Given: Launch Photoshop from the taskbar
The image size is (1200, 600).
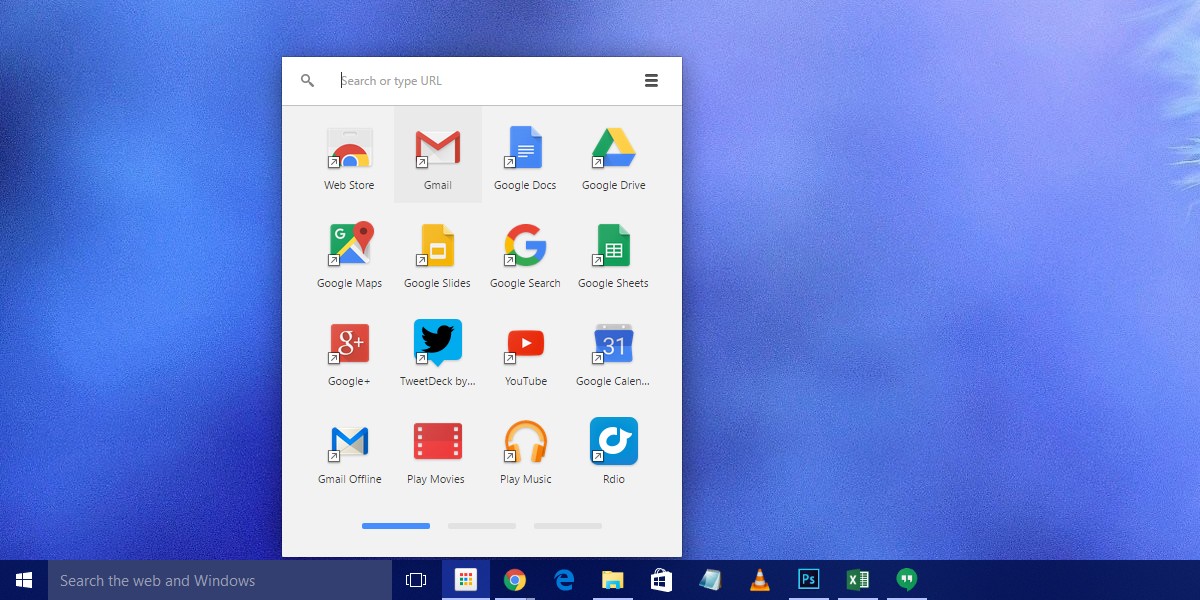Looking at the screenshot, I should point(808,579).
